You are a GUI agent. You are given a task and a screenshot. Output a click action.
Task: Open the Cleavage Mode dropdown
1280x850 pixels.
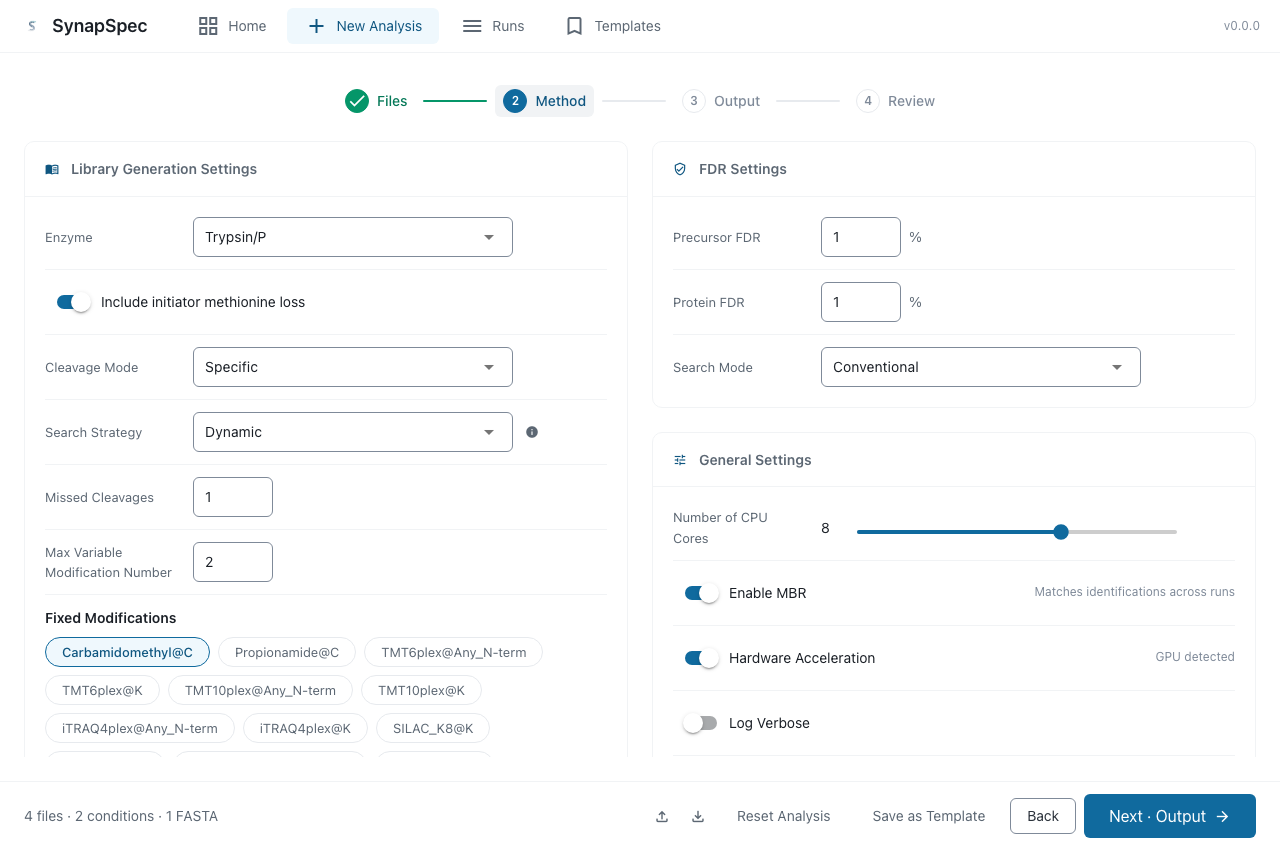pos(353,367)
